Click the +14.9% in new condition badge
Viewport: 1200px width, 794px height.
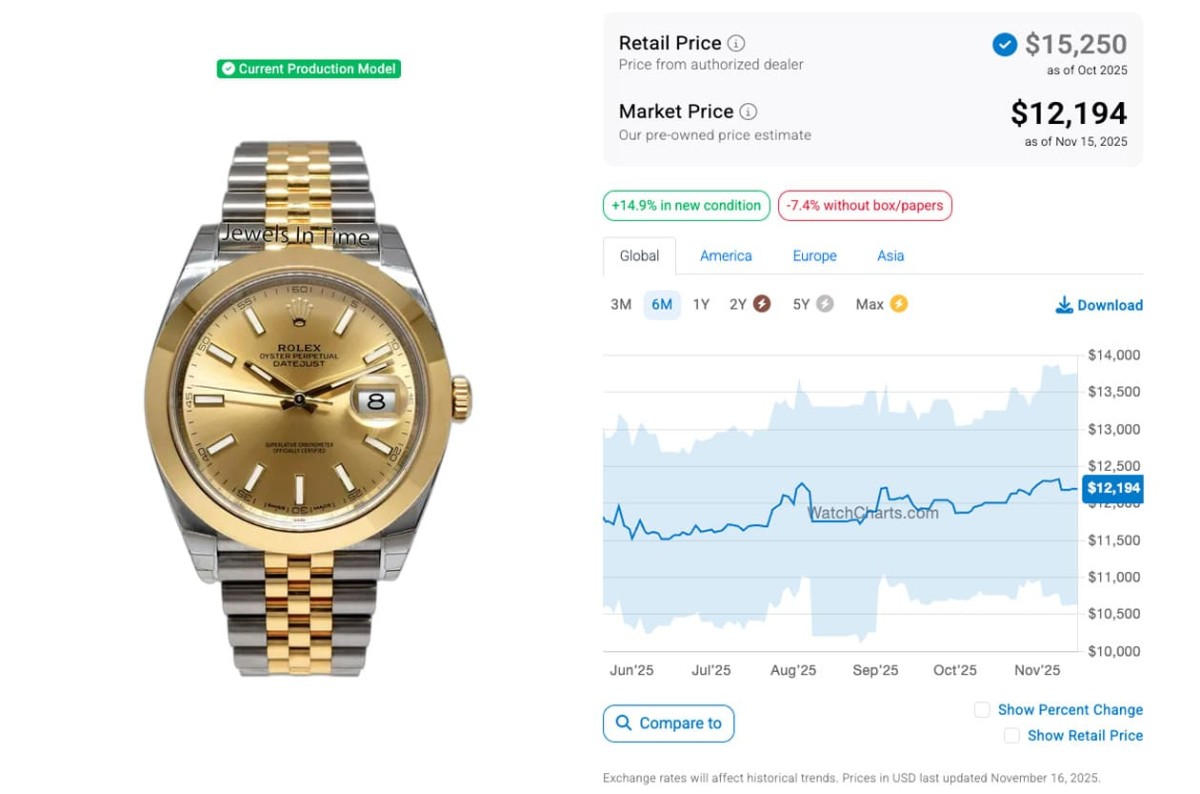(686, 206)
